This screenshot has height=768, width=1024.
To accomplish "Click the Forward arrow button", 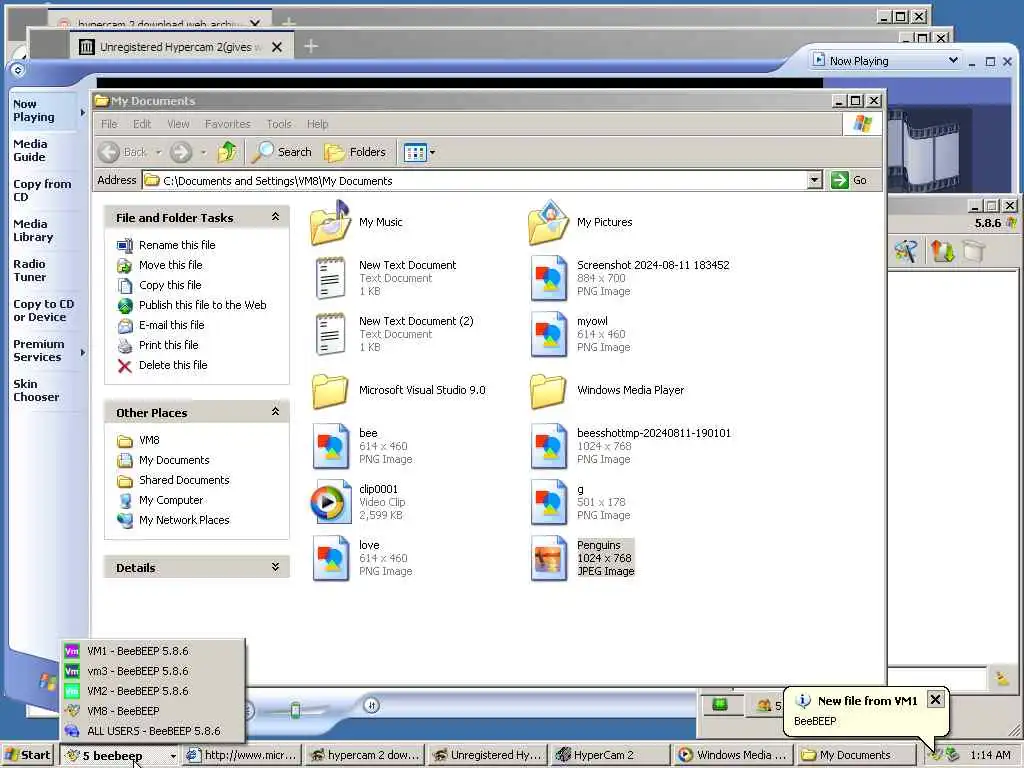I will [181, 152].
